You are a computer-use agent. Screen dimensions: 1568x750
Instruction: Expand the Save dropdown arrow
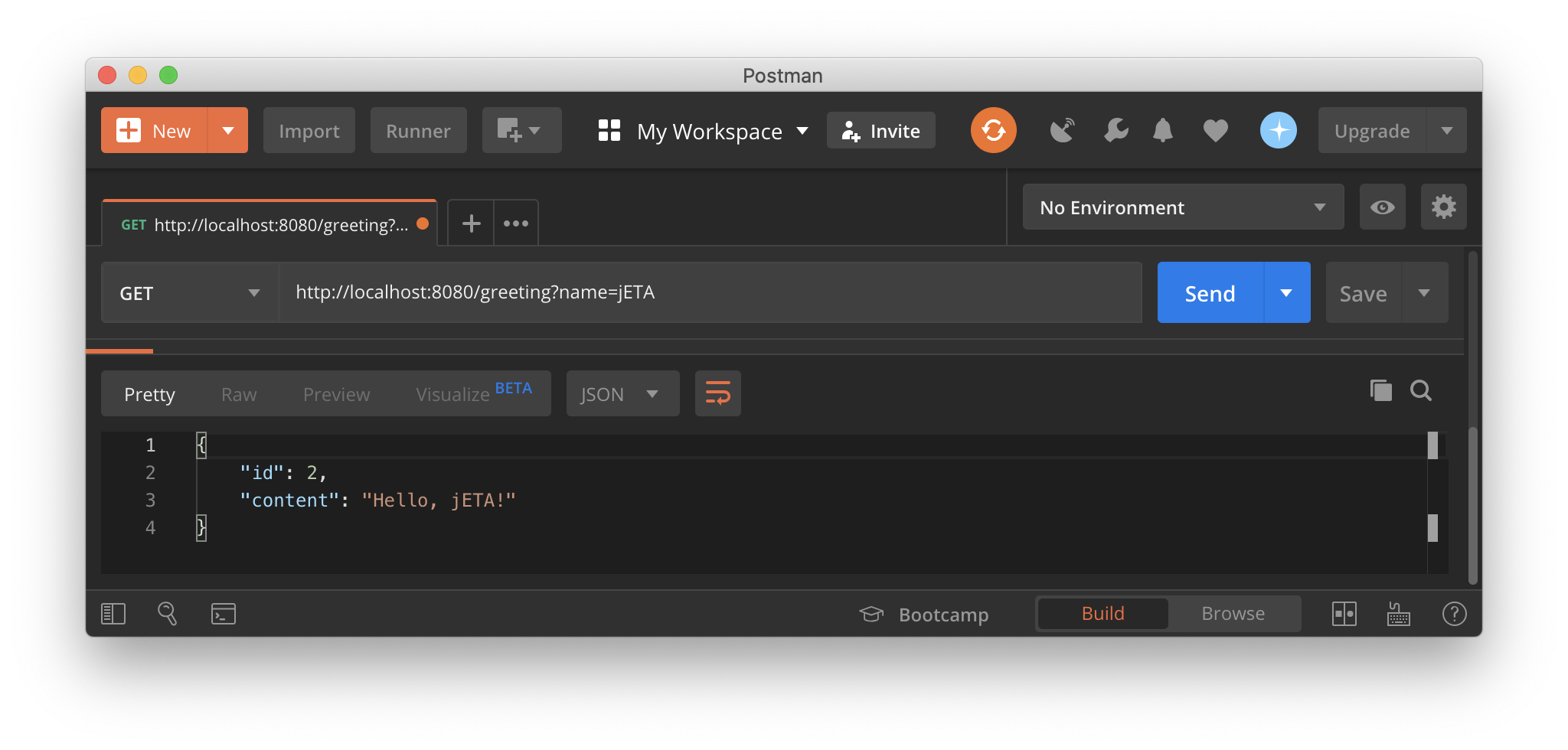(1424, 292)
